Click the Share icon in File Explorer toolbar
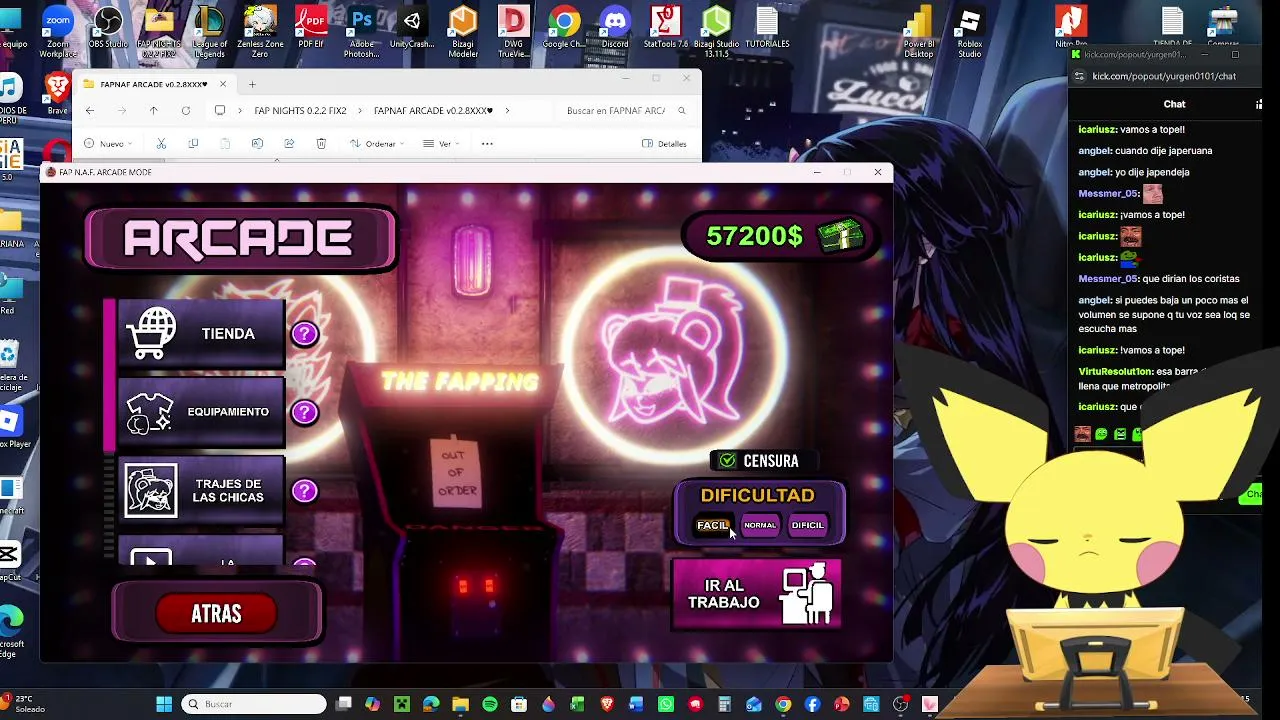Viewport: 1280px width, 720px height. point(289,144)
